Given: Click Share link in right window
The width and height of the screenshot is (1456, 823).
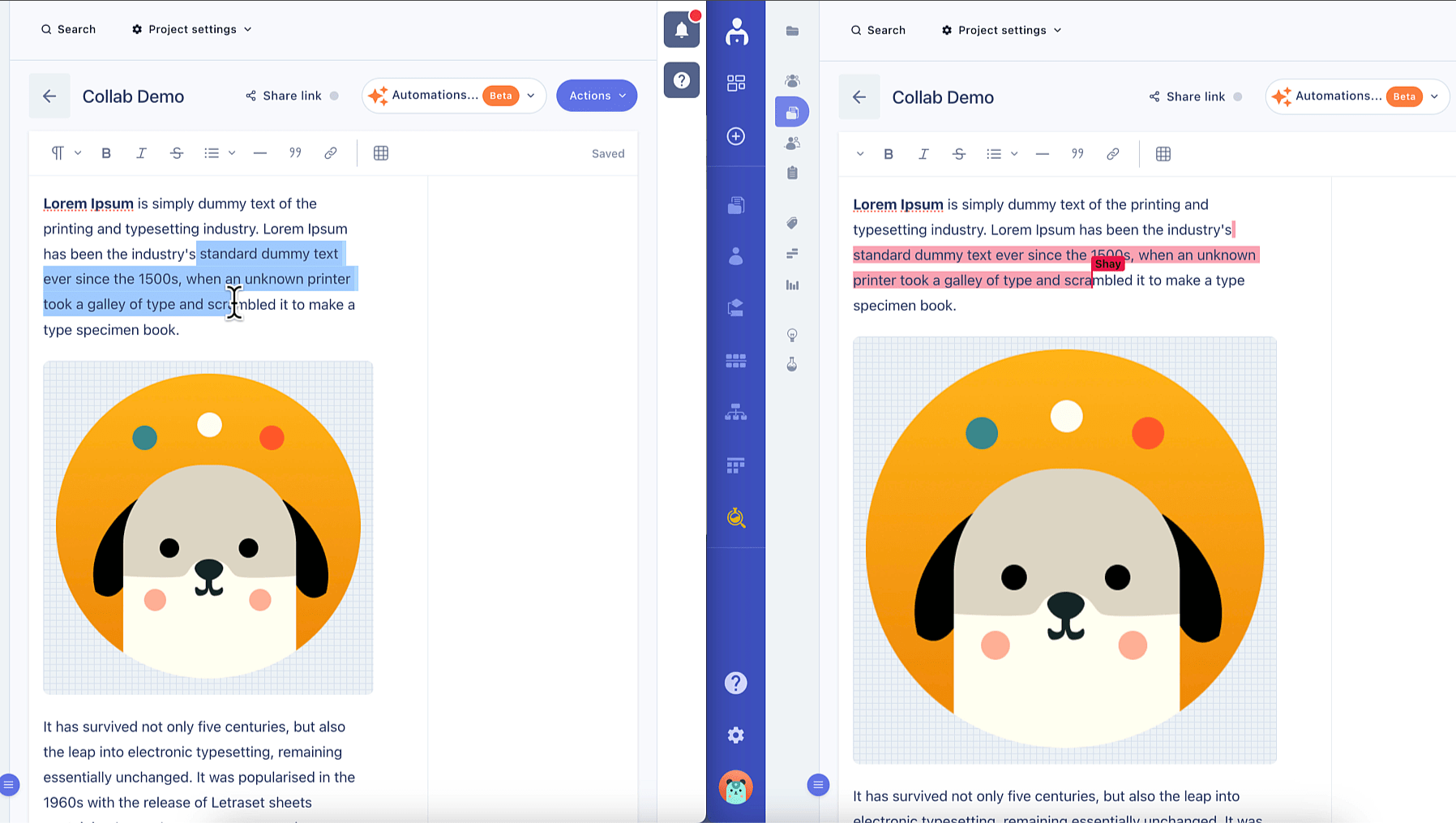Looking at the screenshot, I should (x=1188, y=96).
